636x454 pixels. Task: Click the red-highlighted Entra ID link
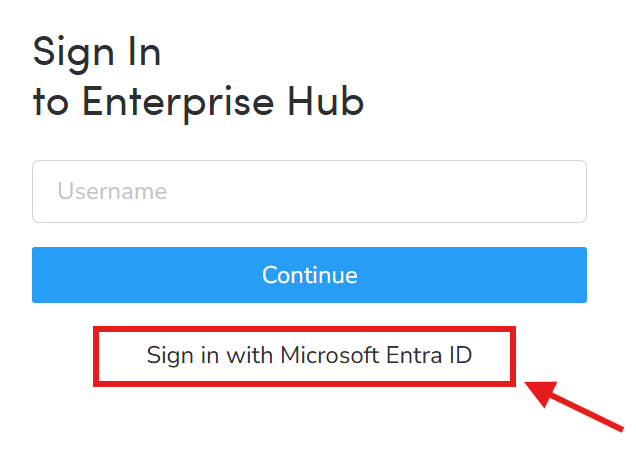309,355
